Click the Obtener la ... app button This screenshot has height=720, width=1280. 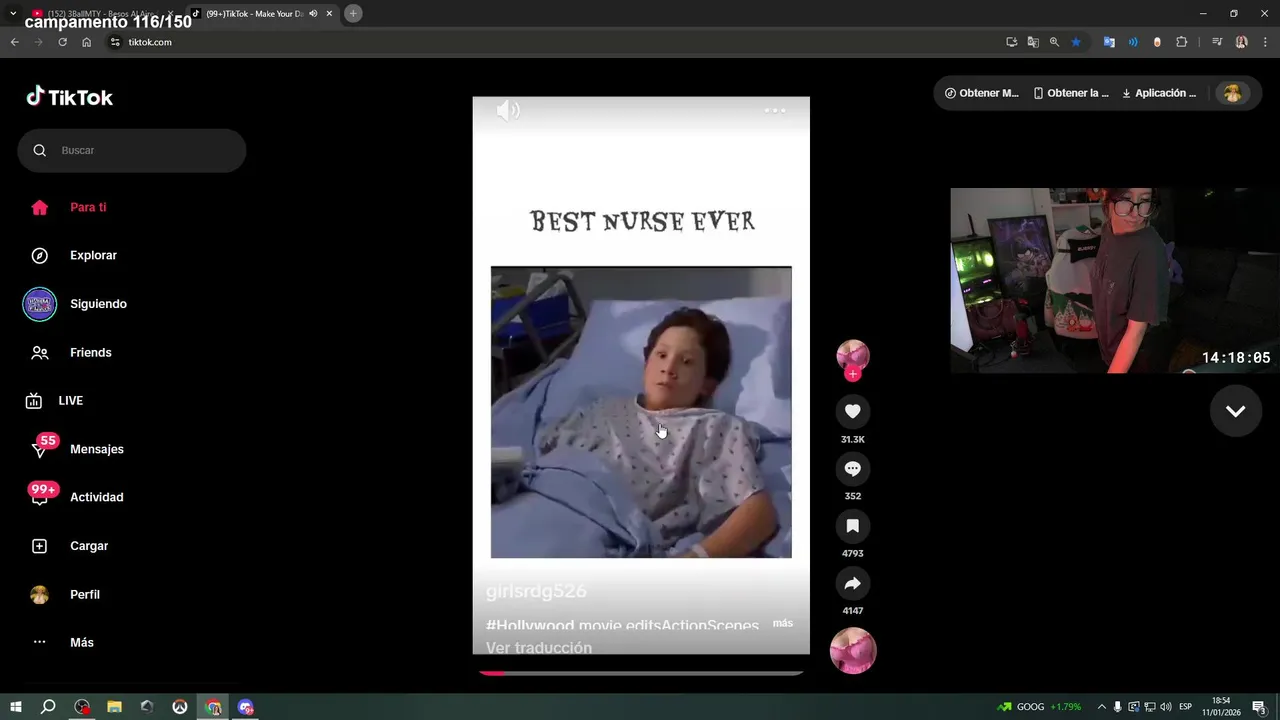tap(1071, 93)
